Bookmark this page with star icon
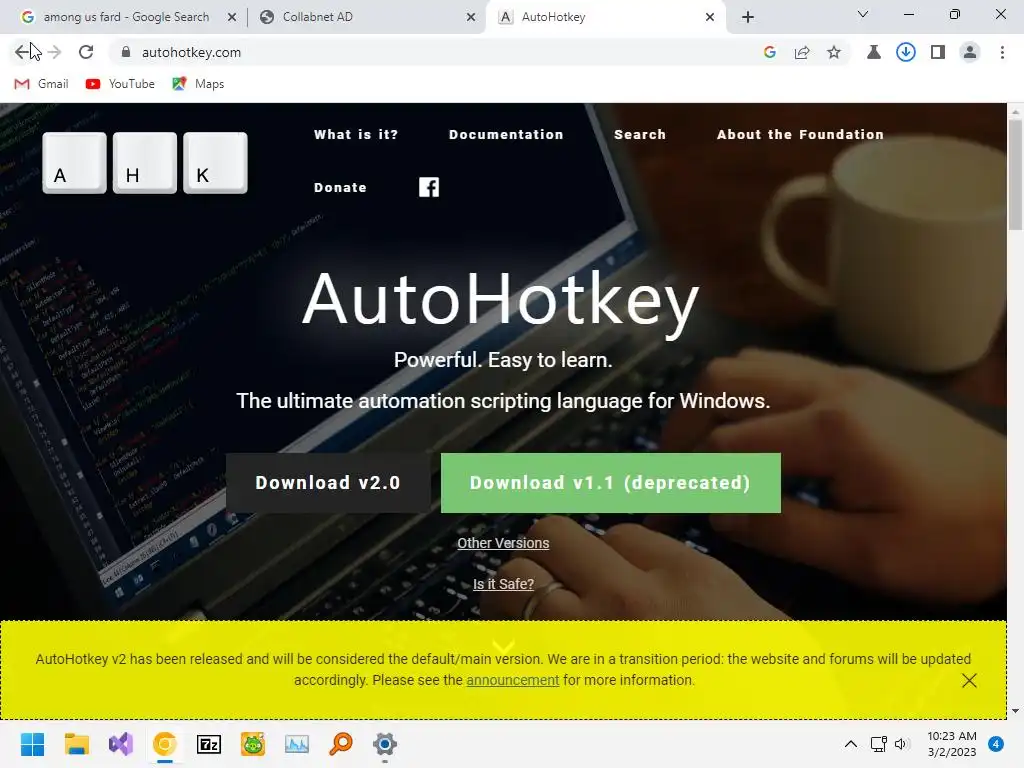Image resolution: width=1024 pixels, height=768 pixels. click(834, 52)
